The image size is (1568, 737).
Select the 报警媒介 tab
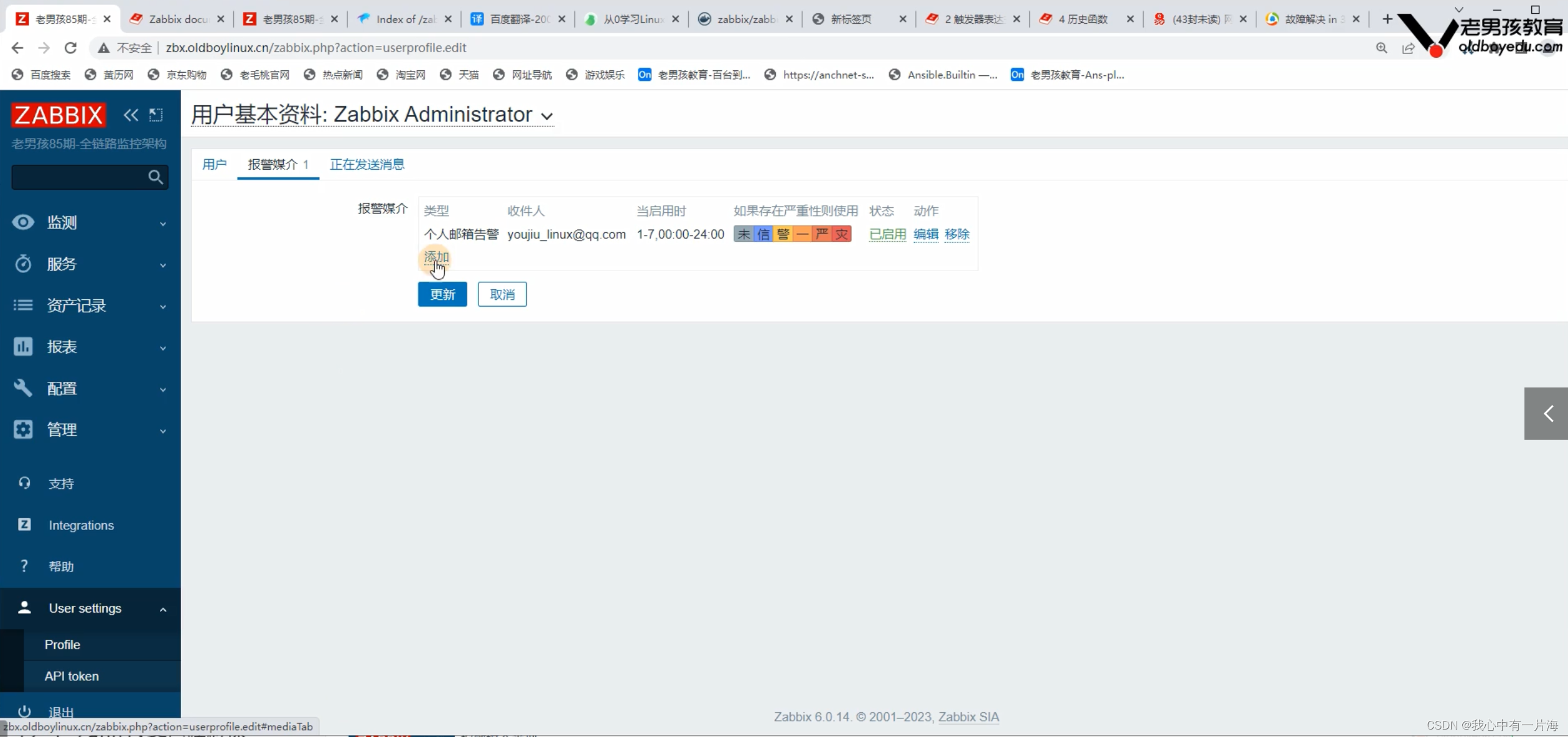pyautogui.click(x=278, y=164)
